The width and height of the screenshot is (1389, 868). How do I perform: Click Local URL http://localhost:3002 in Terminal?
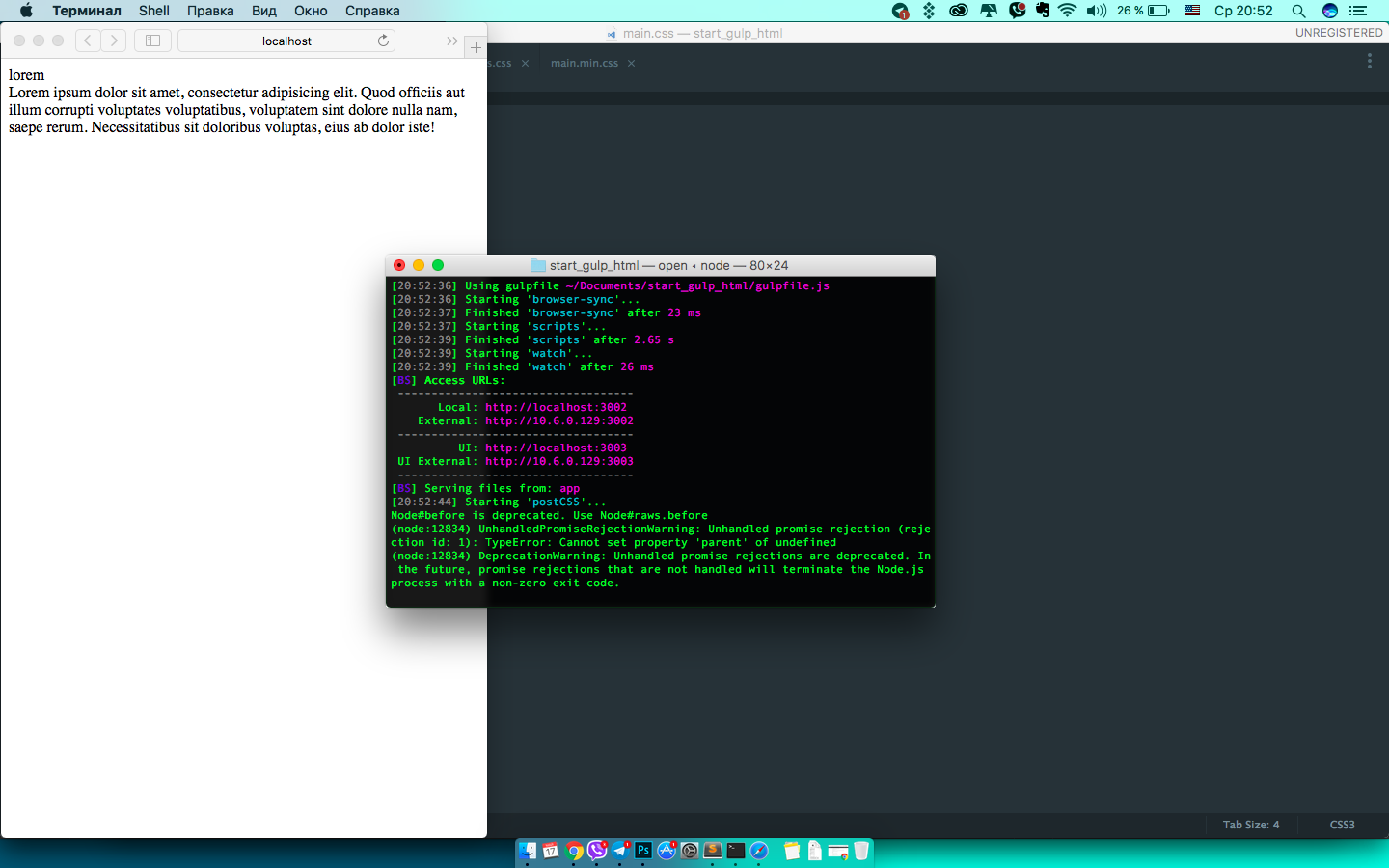coord(556,407)
